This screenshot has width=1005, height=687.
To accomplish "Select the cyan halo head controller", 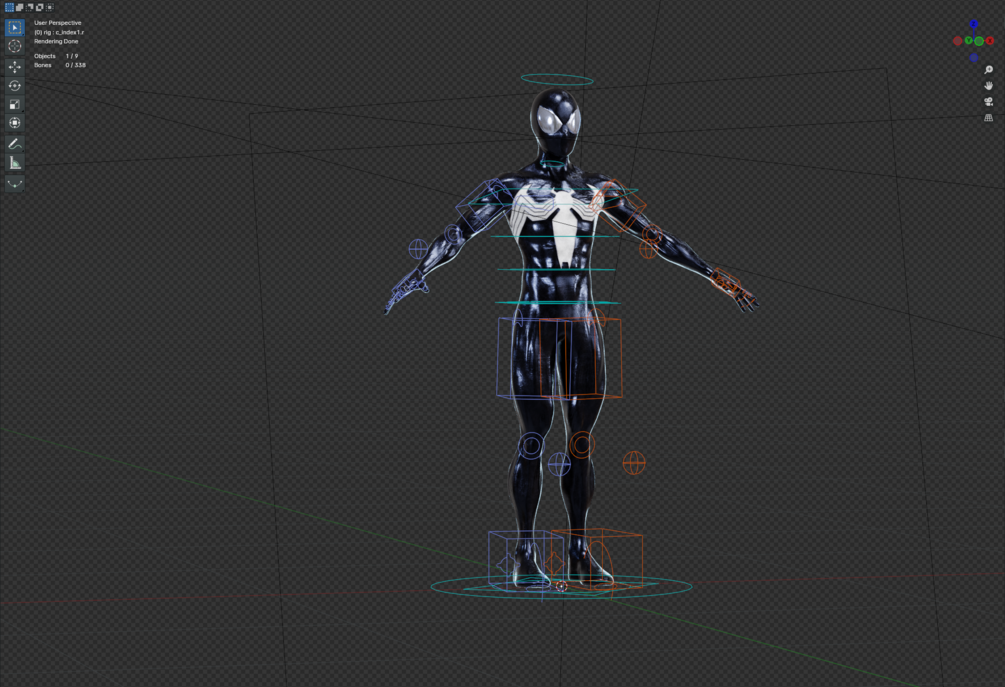I will click(557, 80).
